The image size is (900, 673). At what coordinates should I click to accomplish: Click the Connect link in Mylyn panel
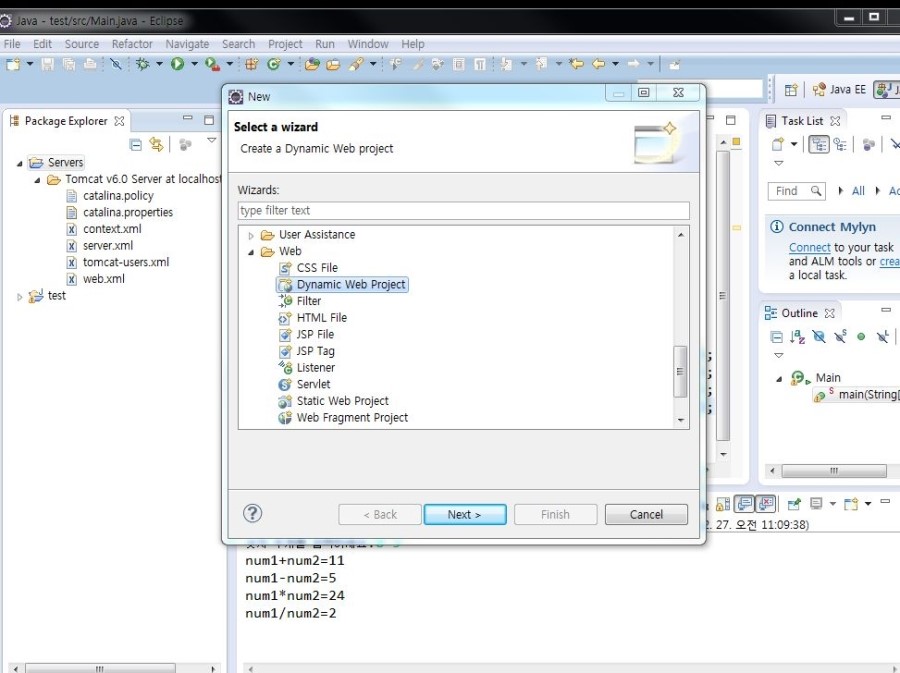pos(809,247)
